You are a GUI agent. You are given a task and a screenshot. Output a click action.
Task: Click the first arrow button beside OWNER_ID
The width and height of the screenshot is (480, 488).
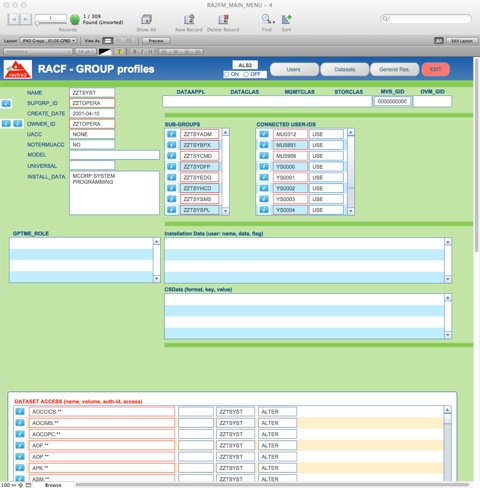[x=6, y=124]
